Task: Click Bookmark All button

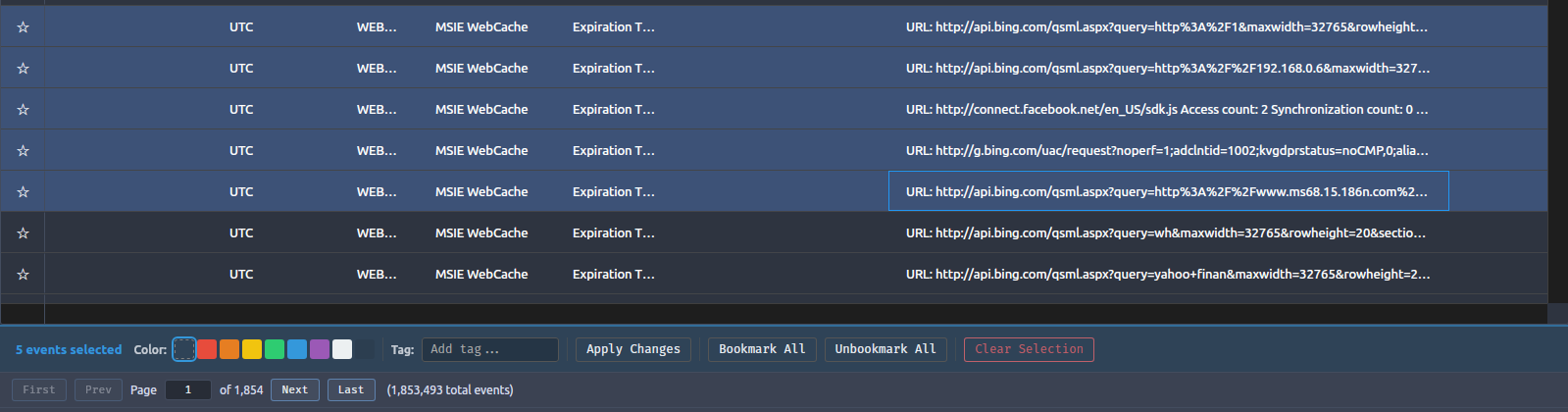Action: [762, 349]
